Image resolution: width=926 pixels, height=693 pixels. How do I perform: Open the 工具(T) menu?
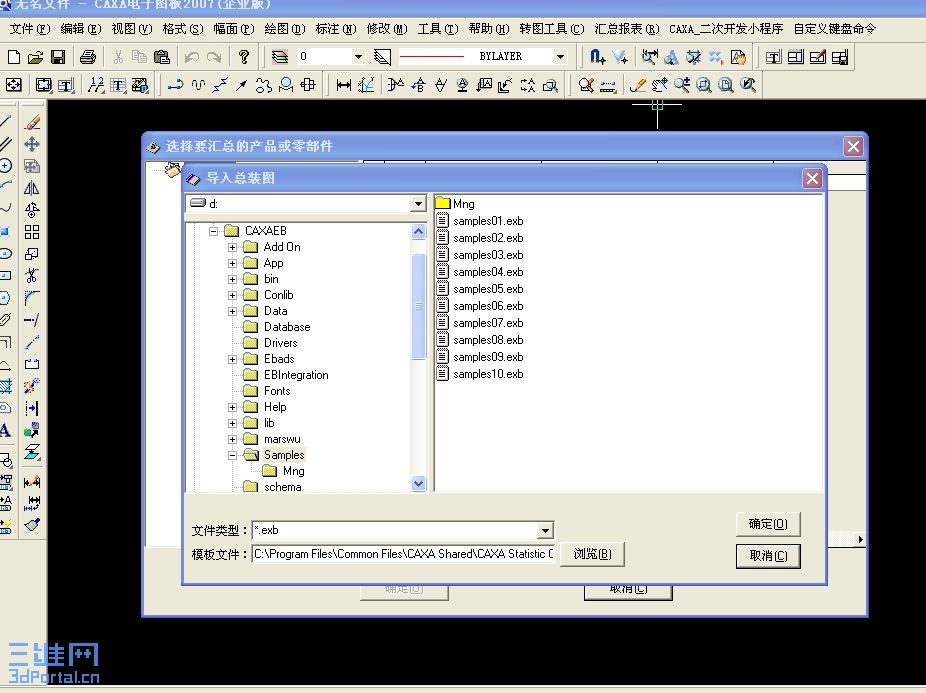pos(438,28)
